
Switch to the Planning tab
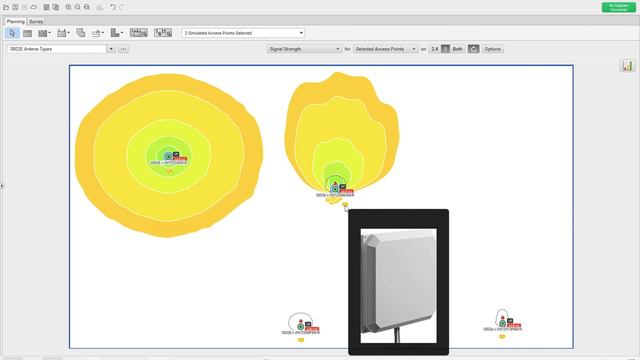pos(16,21)
